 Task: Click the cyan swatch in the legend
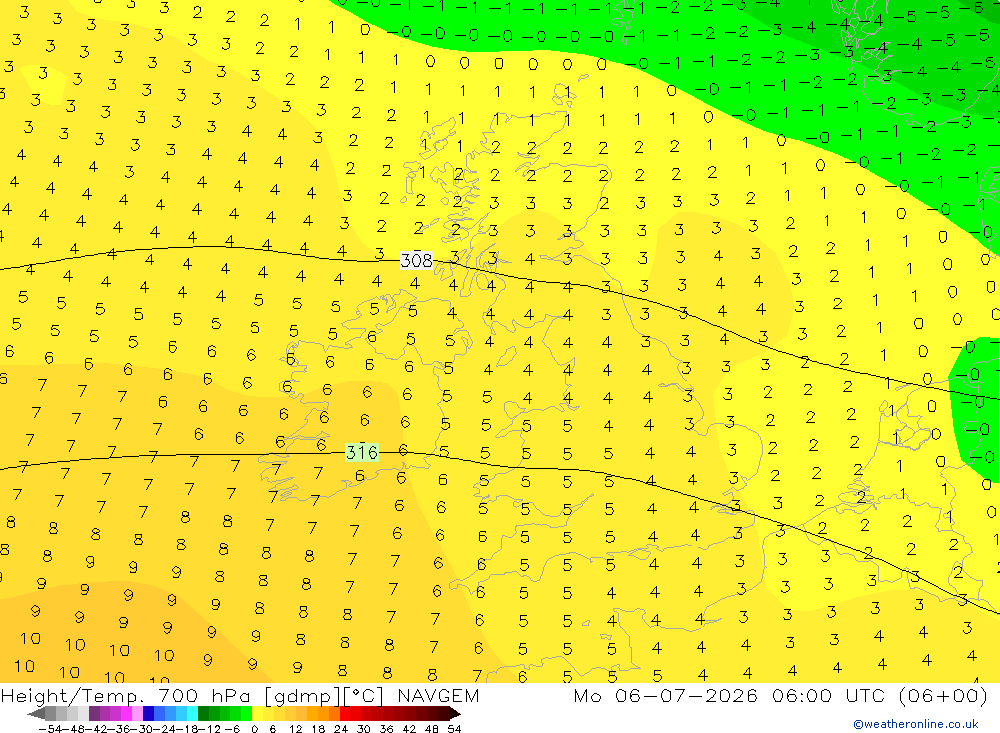pos(192,714)
